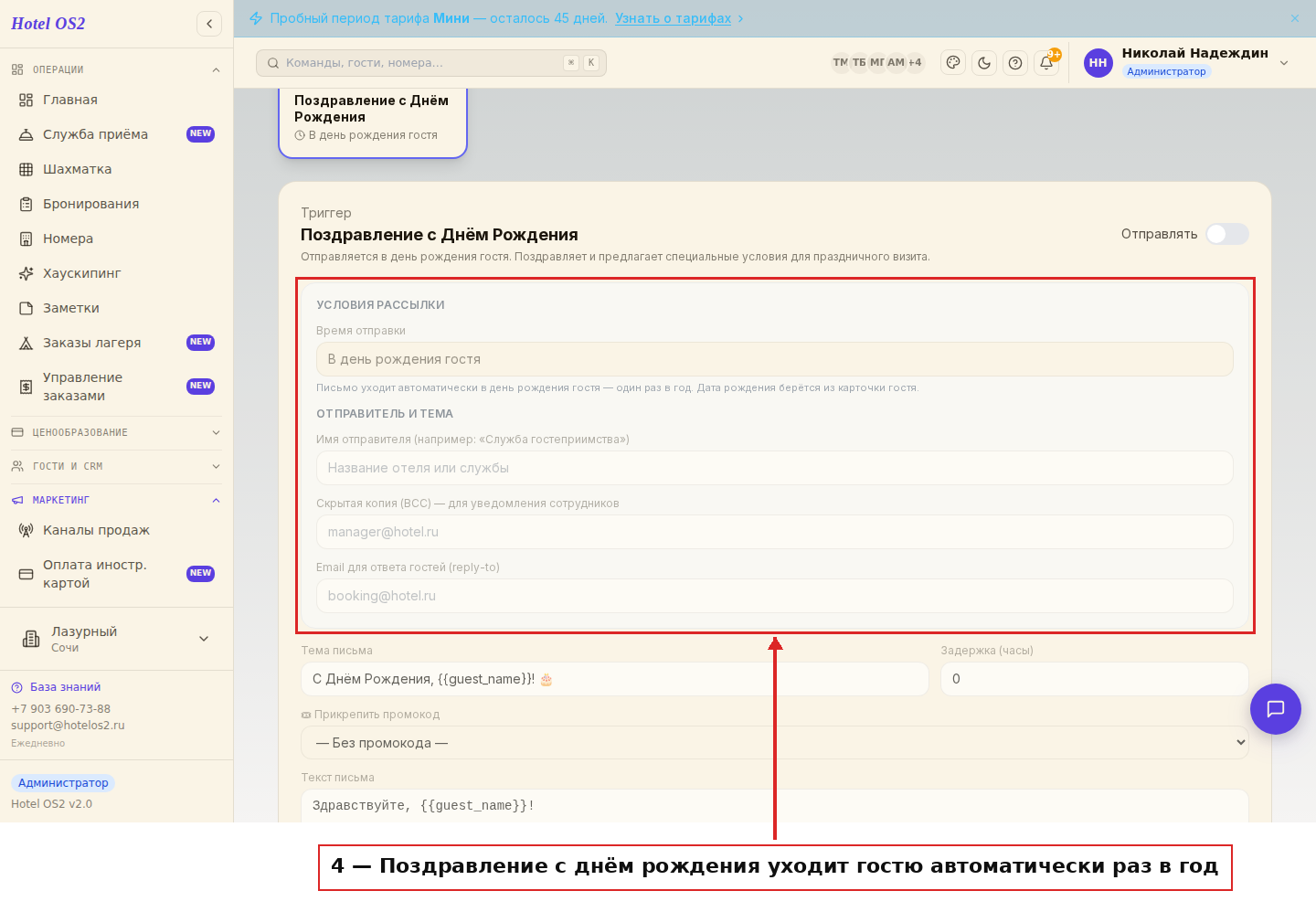
Task: Open Служба приёма section
Action: tap(116, 134)
